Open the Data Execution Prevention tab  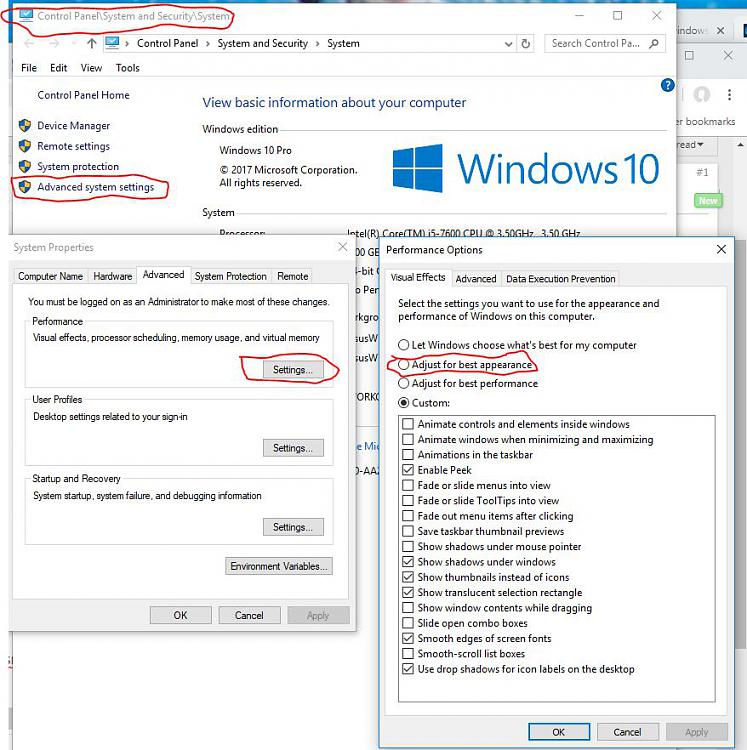tap(560, 278)
